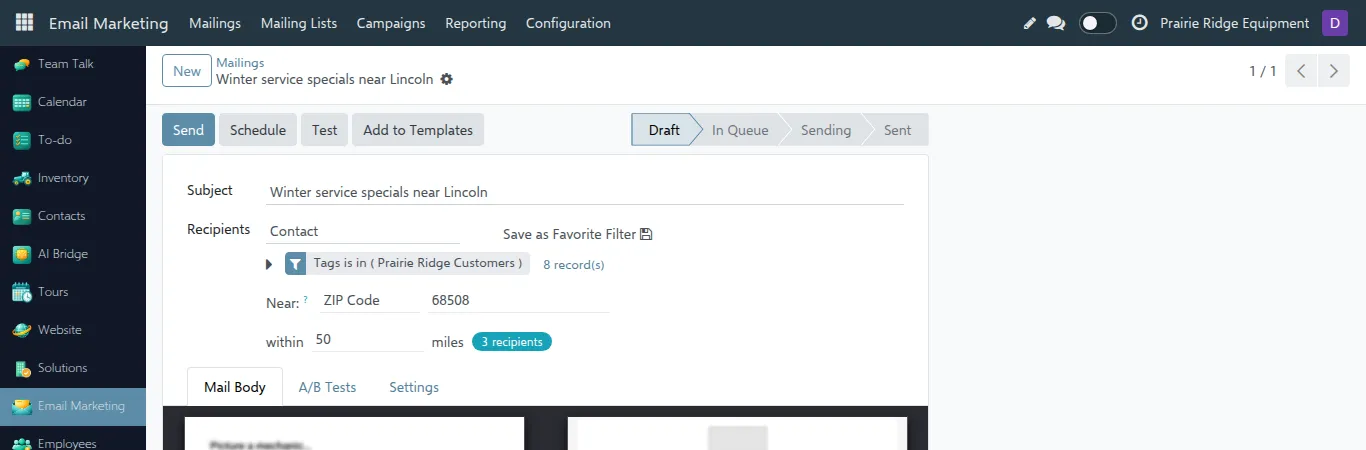Select the In Queue status stage
Viewport: 1366px width, 450px height.
coord(740,130)
